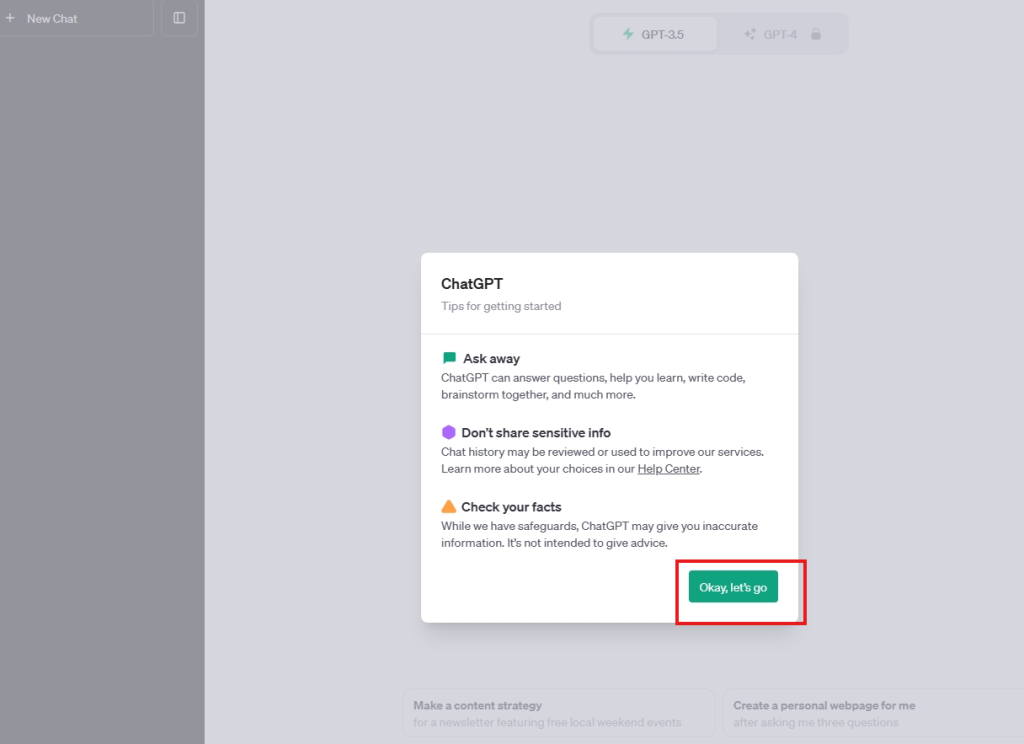Click the lock icon on GPT-4
This screenshot has height=744, width=1024.
816,34
